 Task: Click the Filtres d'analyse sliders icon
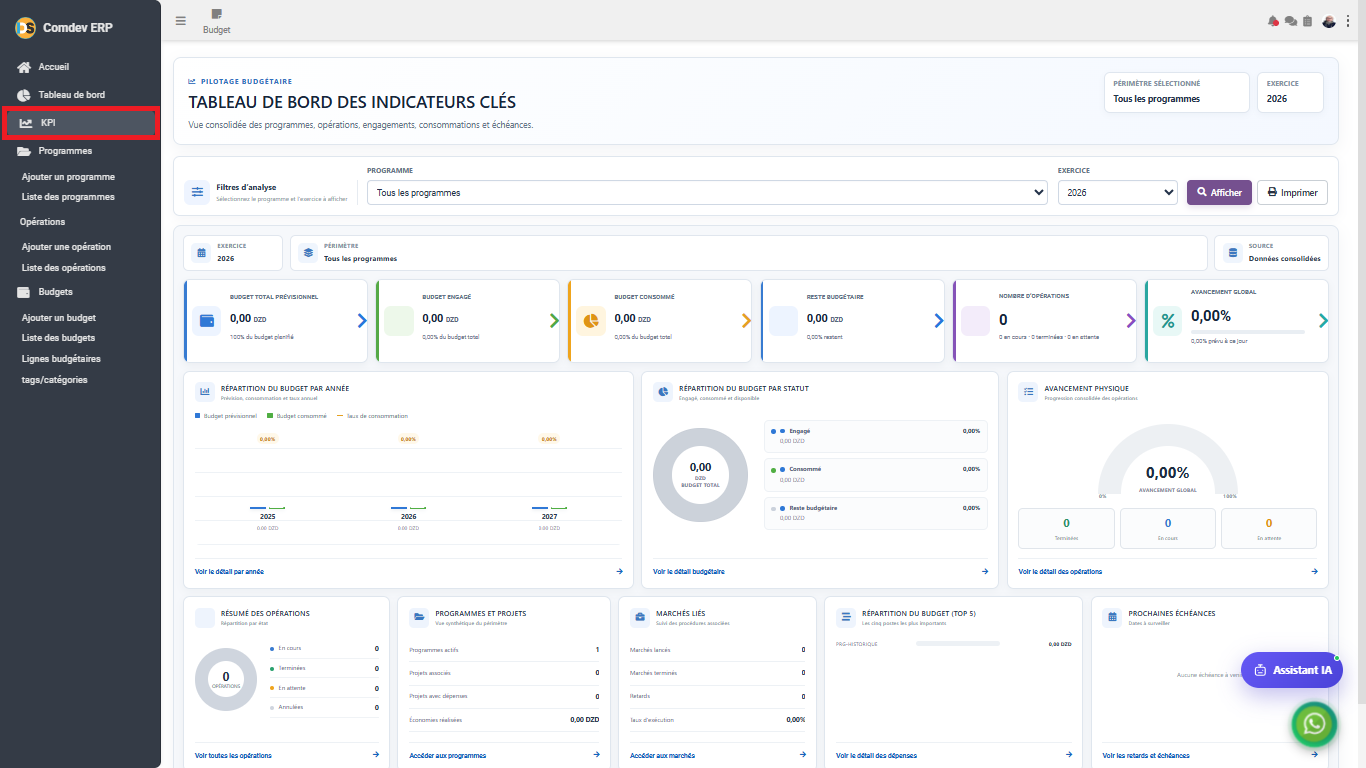coord(197,192)
